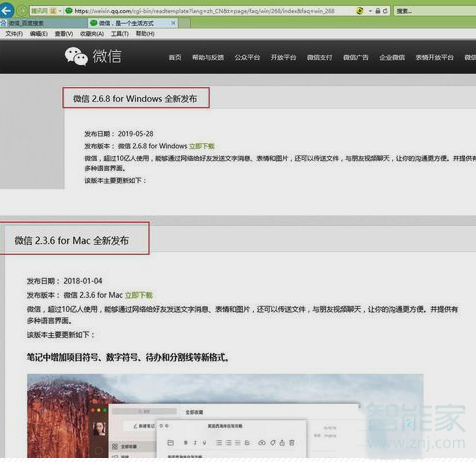Open the address bar dropdown arrow
Viewport: 476px width, 462px height.
click(370, 11)
